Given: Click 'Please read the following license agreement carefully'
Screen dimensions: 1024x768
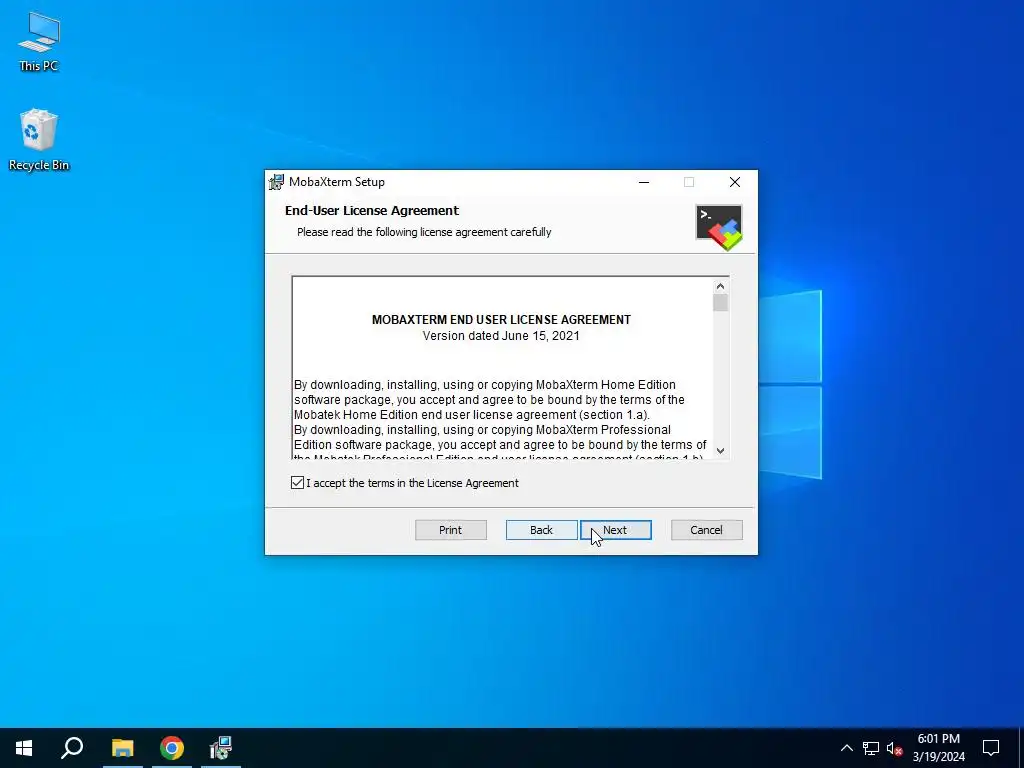Looking at the screenshot, I should pyautogui.click(x=424, y=232).
